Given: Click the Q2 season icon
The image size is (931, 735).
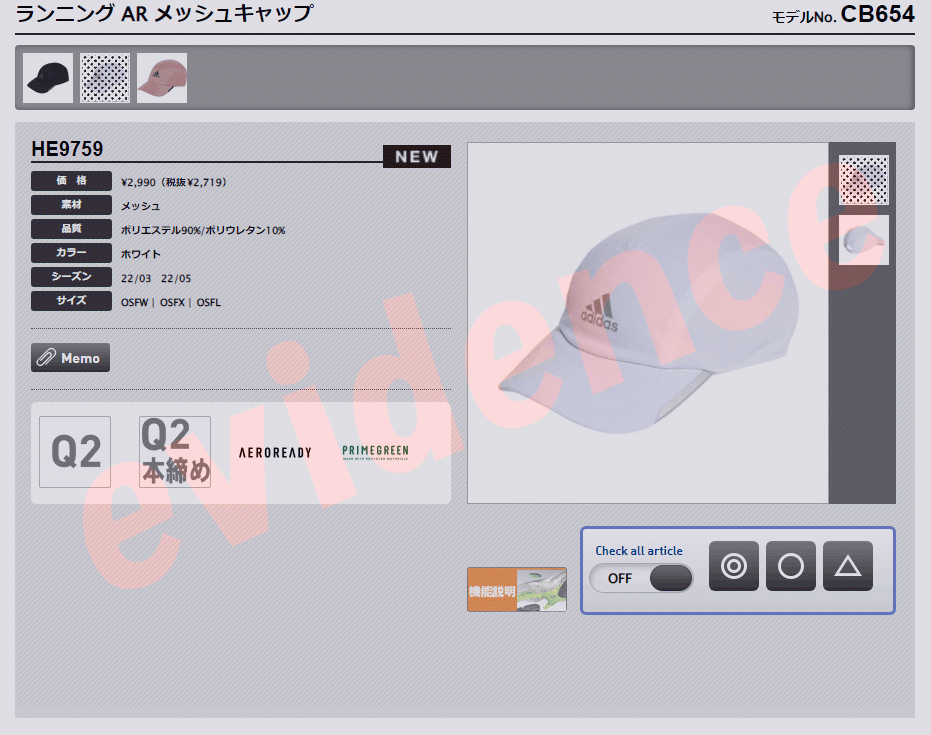Looking at the screenshot, I should tap(75, 452).
